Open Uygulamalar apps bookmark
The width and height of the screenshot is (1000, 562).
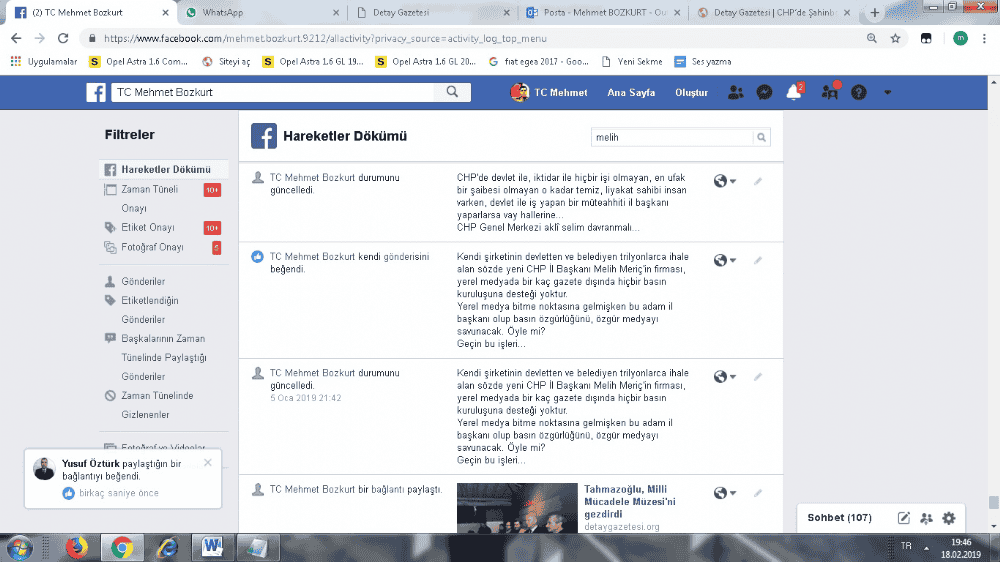[43, 62]
